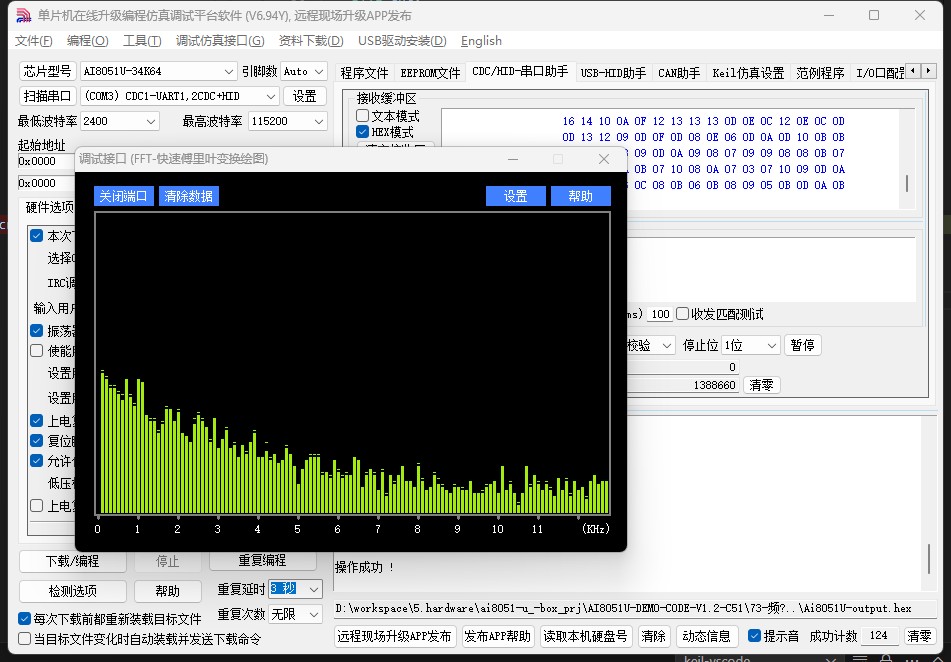Toggle 每次下载前都重新装载目标文件 checkbox

(x=24, y=618)
